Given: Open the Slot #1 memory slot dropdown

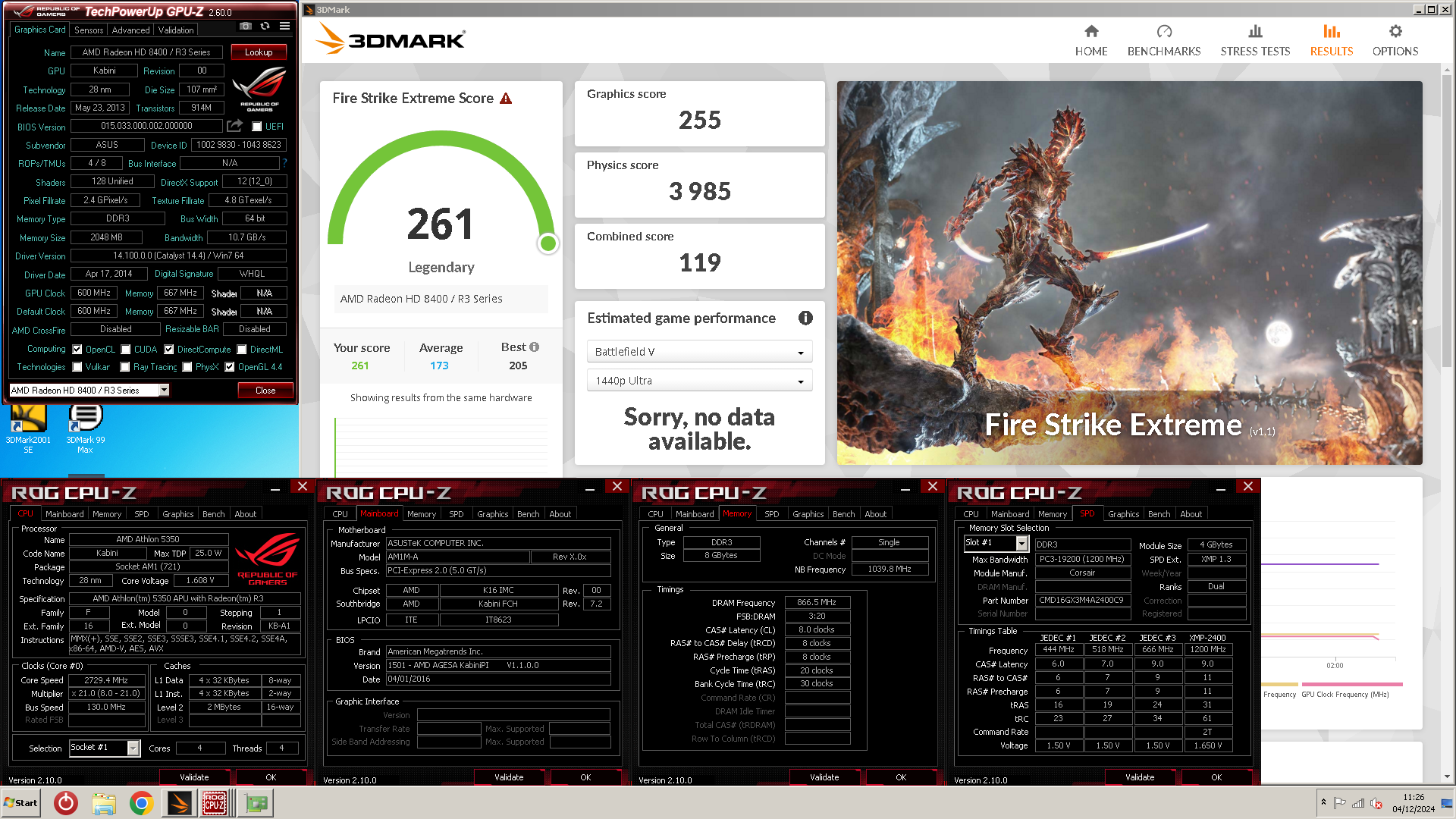Looking at the screenshot, I should pos(996,543).
